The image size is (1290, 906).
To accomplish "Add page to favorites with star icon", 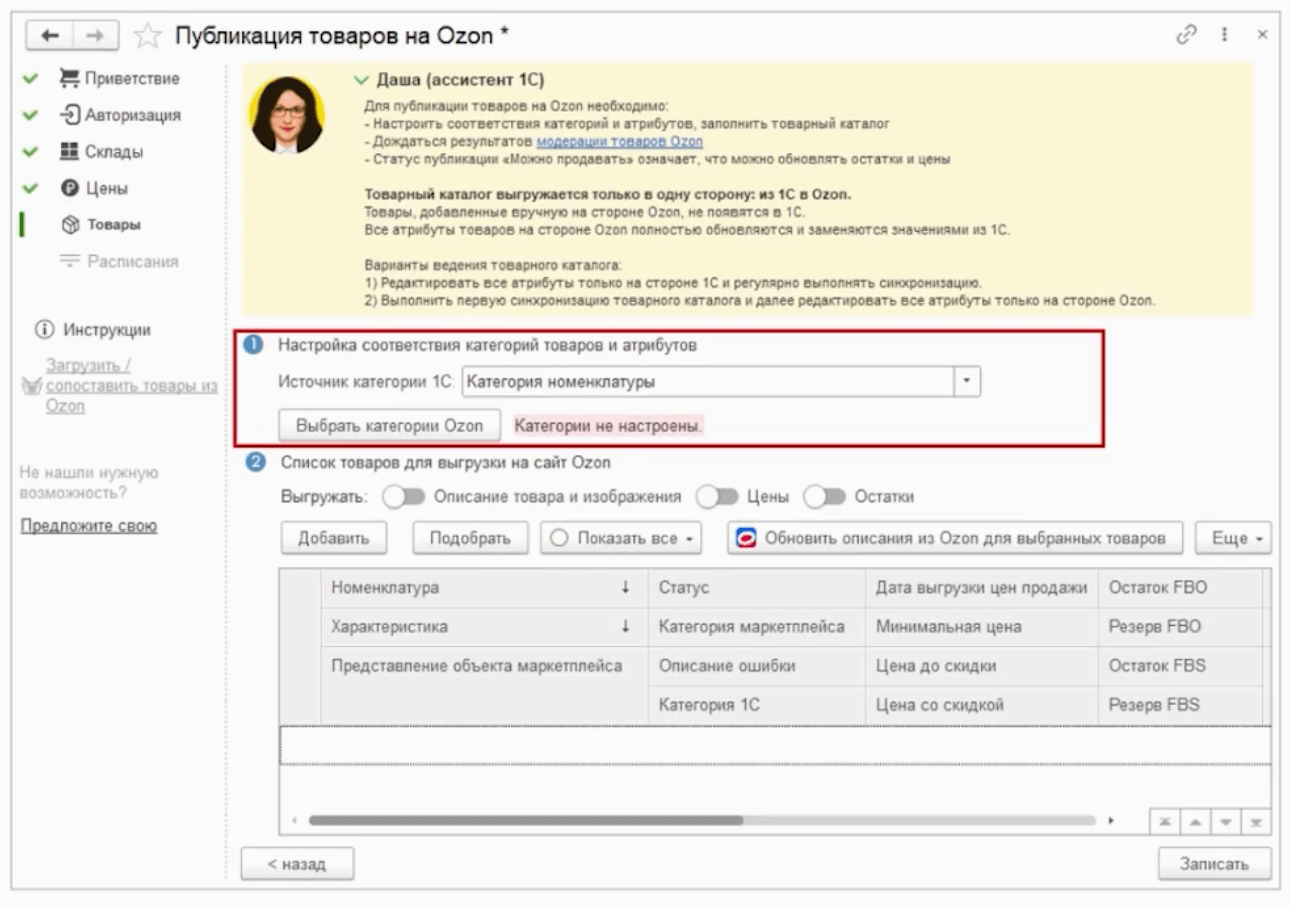I will pyautogui.click(x=148, y=36).
